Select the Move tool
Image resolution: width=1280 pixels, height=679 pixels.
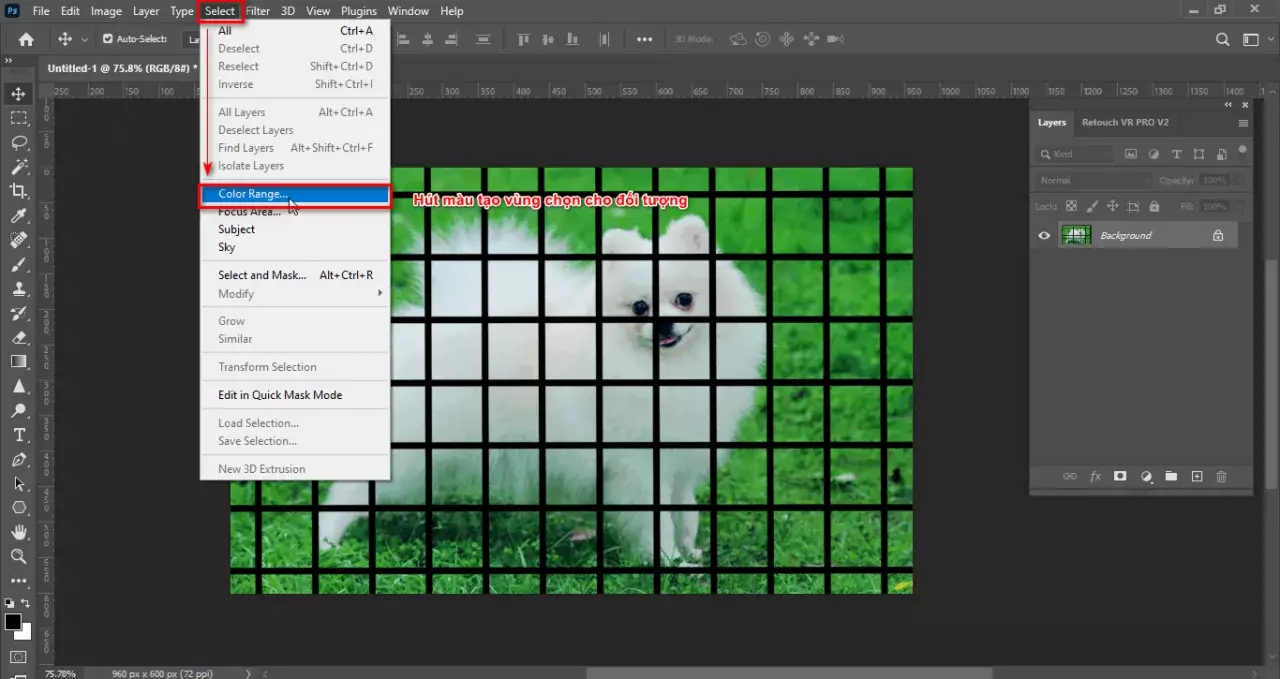click(18, 93)
